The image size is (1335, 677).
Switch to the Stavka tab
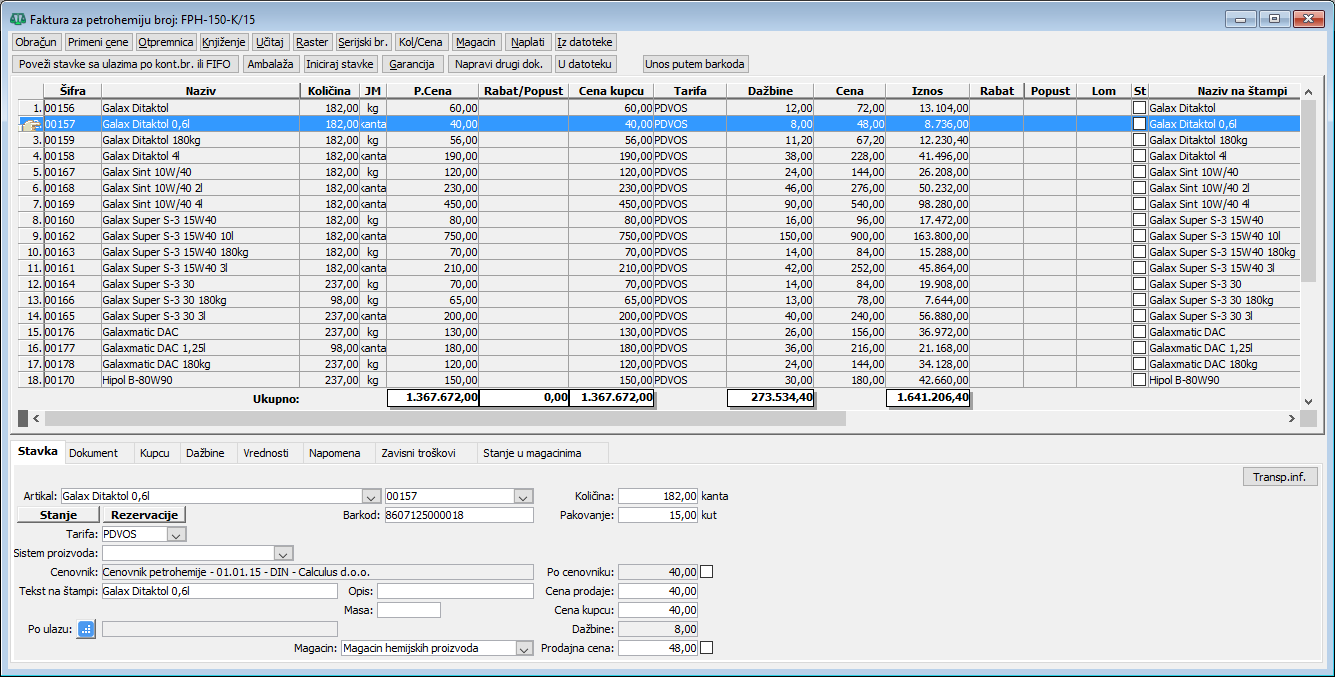[x=37, y=452]
